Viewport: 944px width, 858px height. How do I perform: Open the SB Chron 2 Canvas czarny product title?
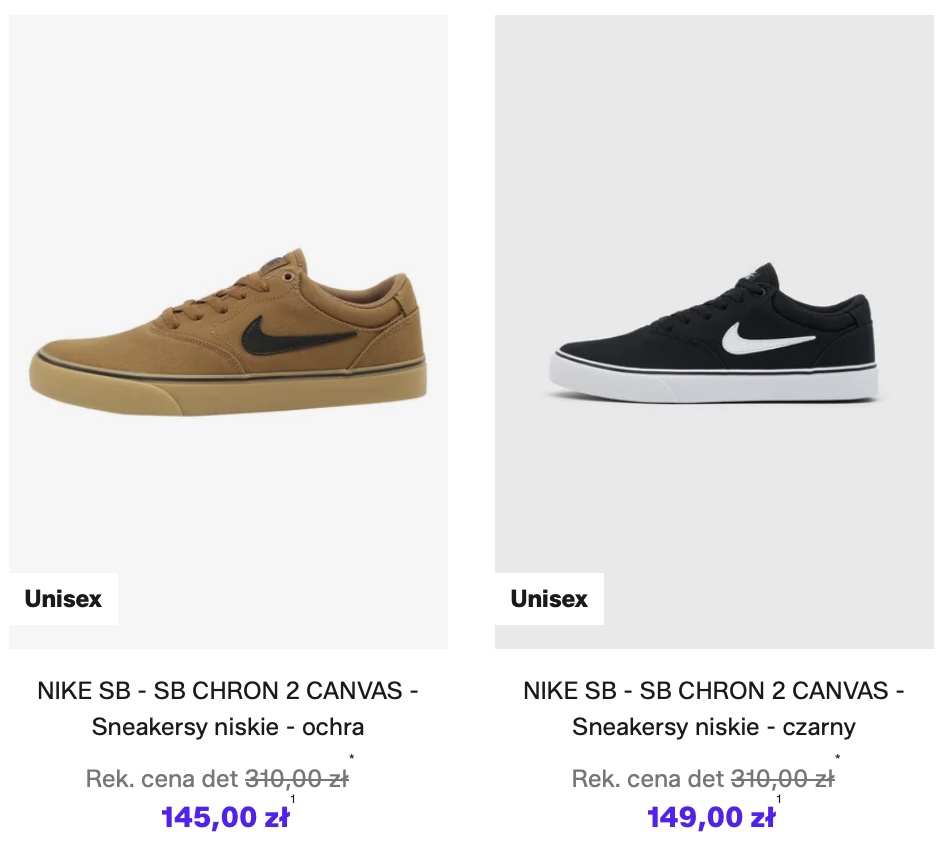click(x=714, y=690)
